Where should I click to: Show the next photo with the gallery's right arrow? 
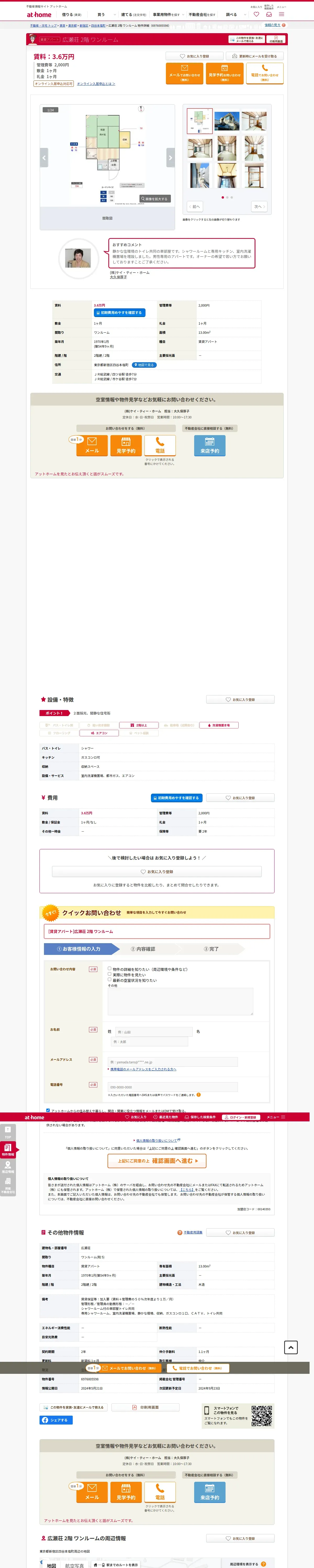click(x=170, y=158)
